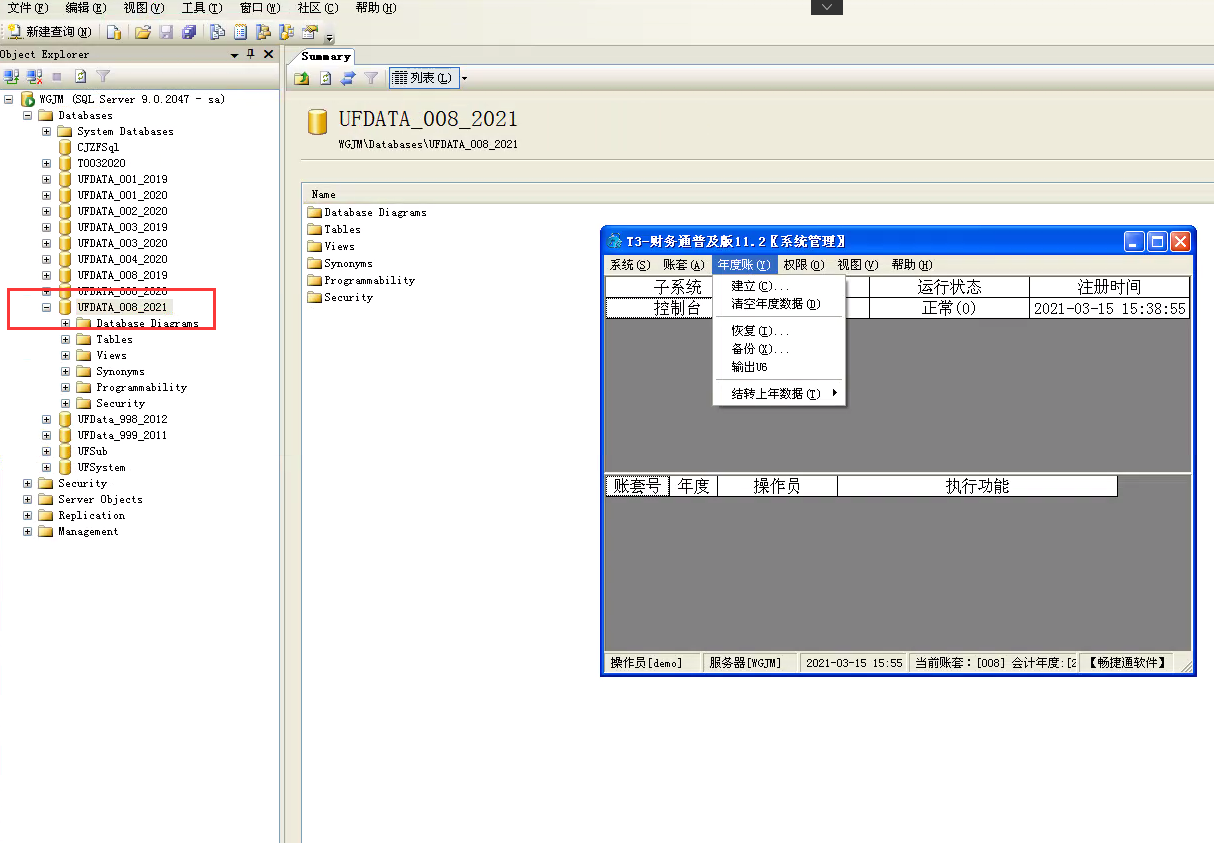Expand the Replication node
Image resolution: width=1214 pixels, height=843 pixels.
pyautogui.click(x=28, y=516)
